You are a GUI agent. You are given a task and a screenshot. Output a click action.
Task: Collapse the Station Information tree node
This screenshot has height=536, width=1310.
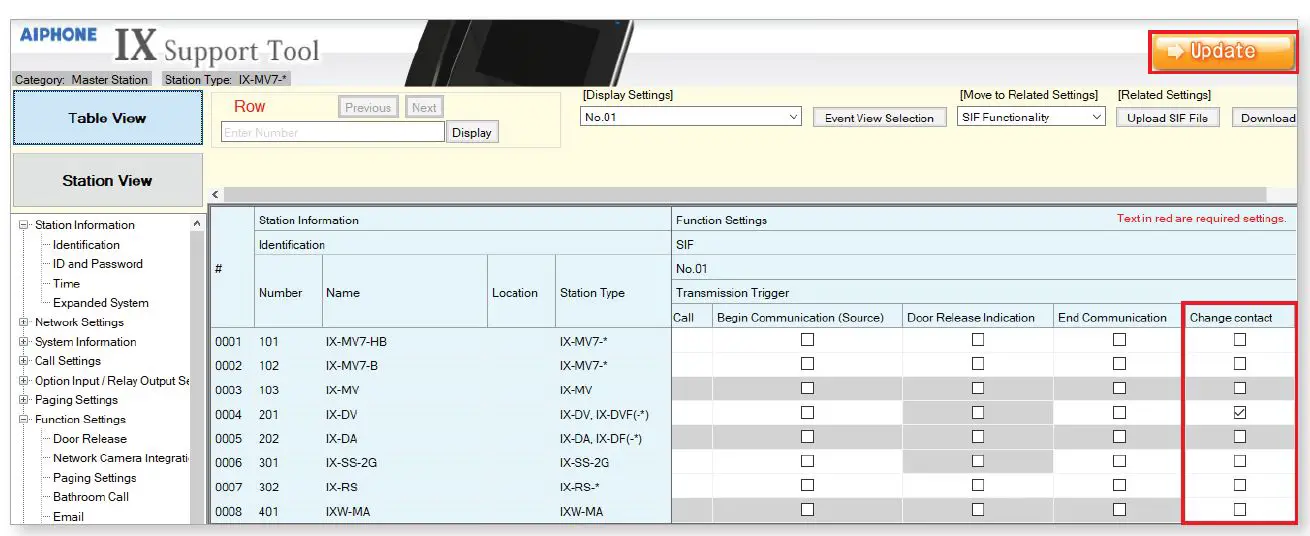tap(24, 225)
